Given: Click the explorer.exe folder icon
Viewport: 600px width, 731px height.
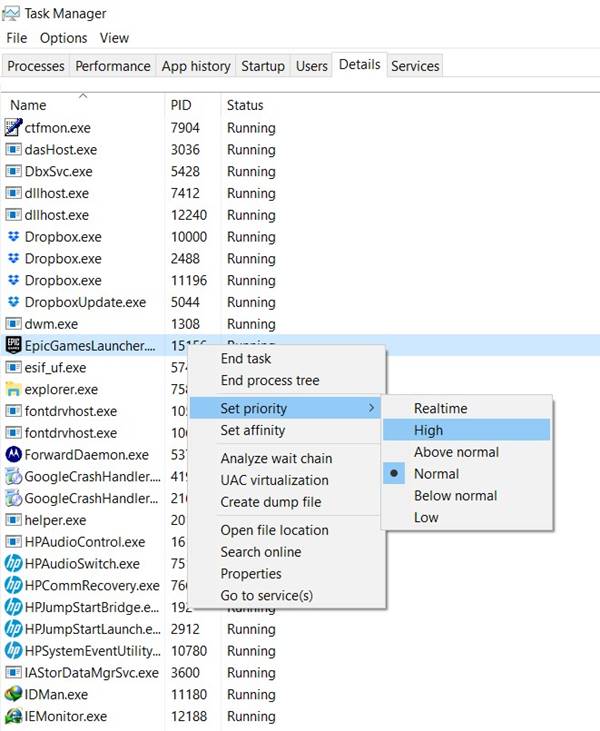Looking at the screenshot, I should pyautogui.click(x=13, y=389).
